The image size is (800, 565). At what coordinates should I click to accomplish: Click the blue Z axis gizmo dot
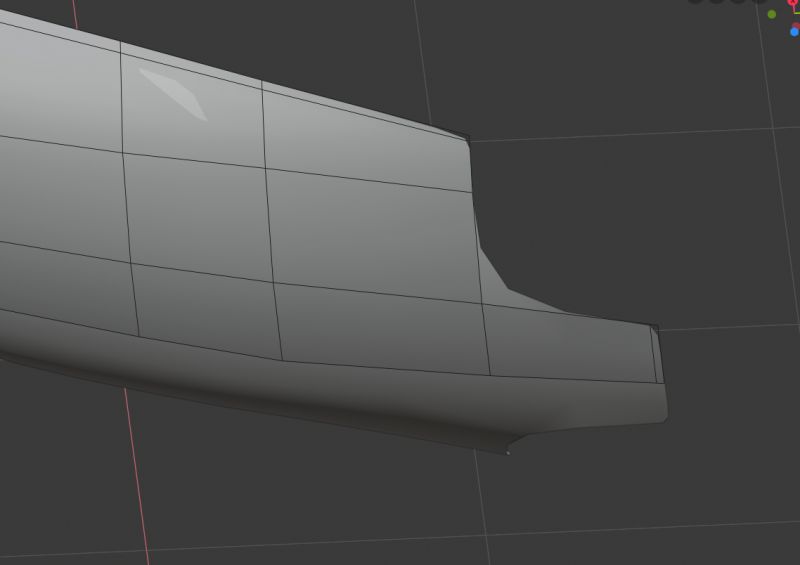point(795,32)
